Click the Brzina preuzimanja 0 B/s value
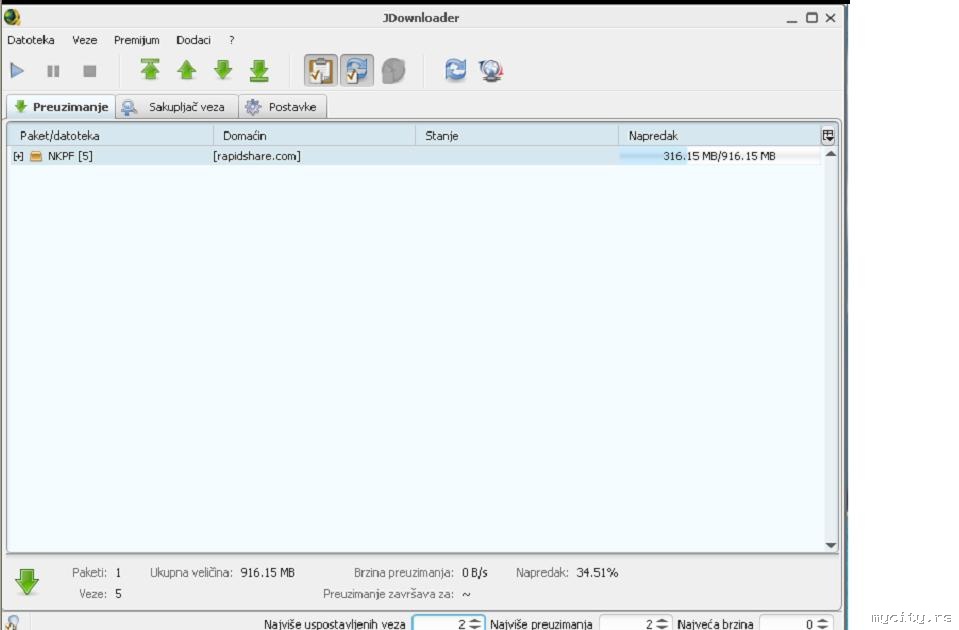 point(475,573)
